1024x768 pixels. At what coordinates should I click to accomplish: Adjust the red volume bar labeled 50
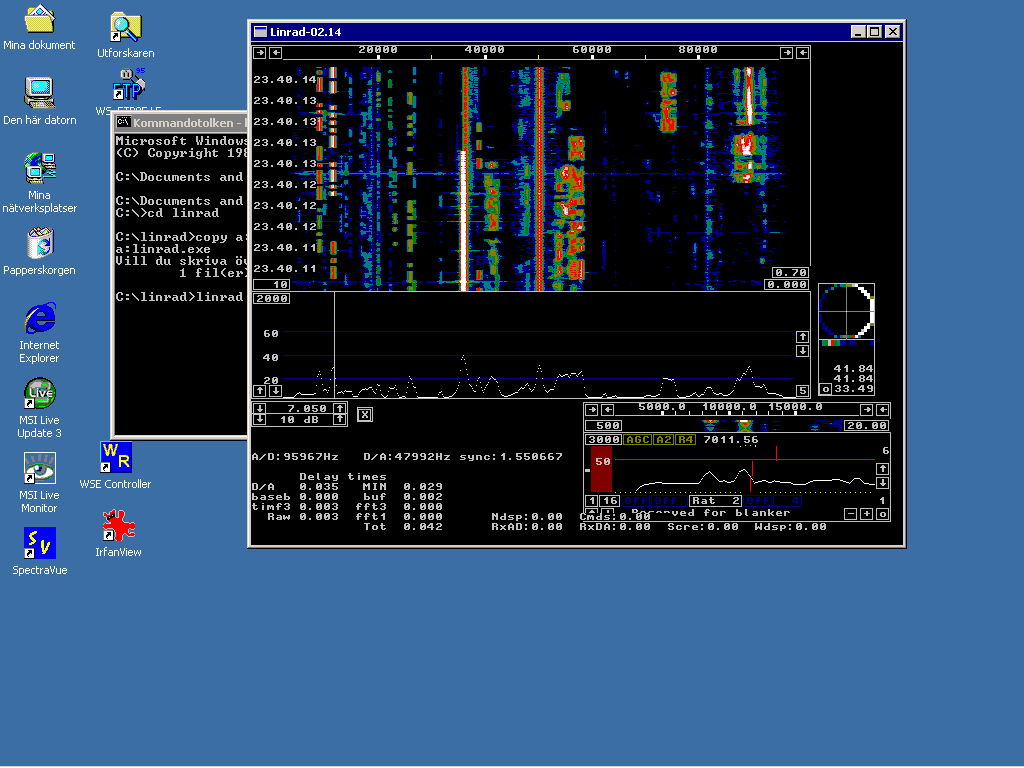[x=601, y=469]
